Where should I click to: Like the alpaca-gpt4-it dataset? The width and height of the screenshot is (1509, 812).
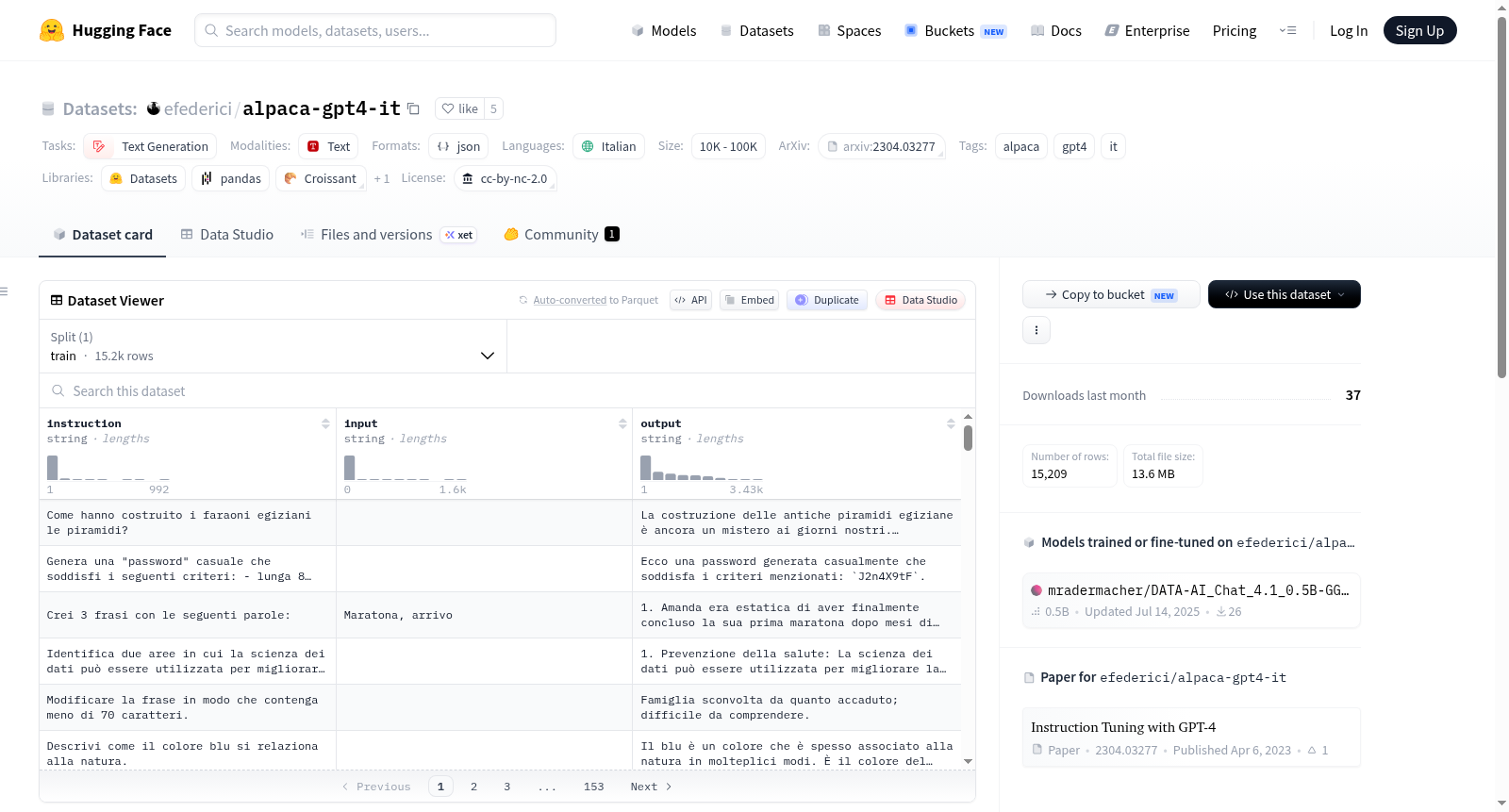pos(460,108)
